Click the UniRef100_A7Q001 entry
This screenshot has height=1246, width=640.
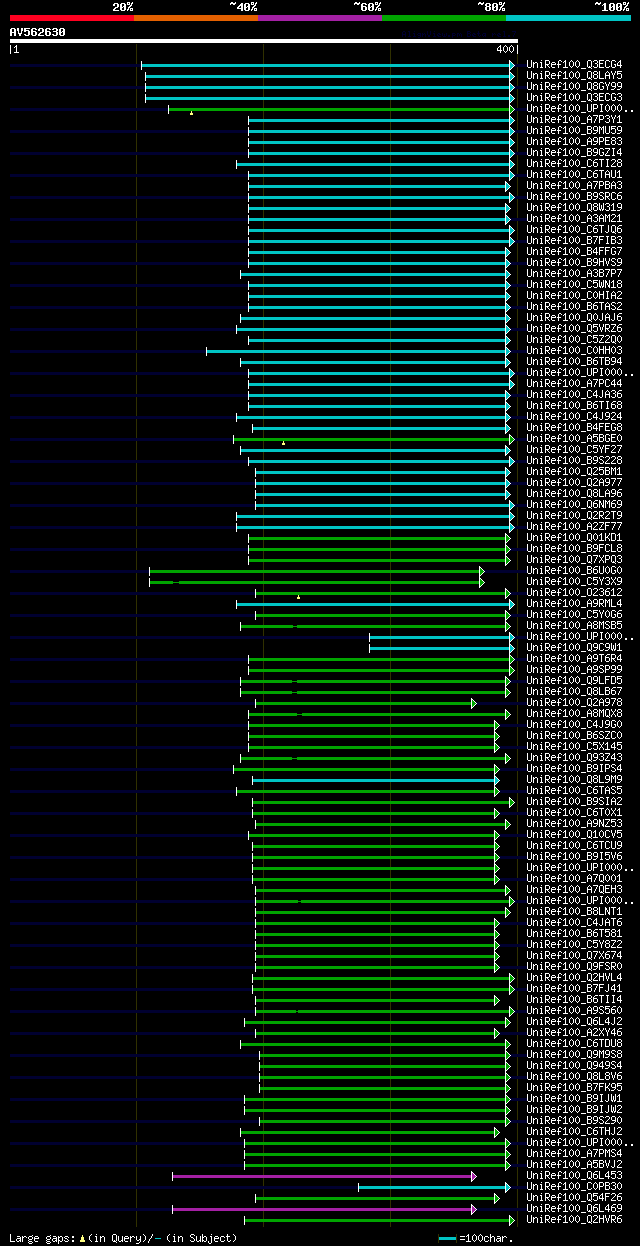tap(574, 879)
